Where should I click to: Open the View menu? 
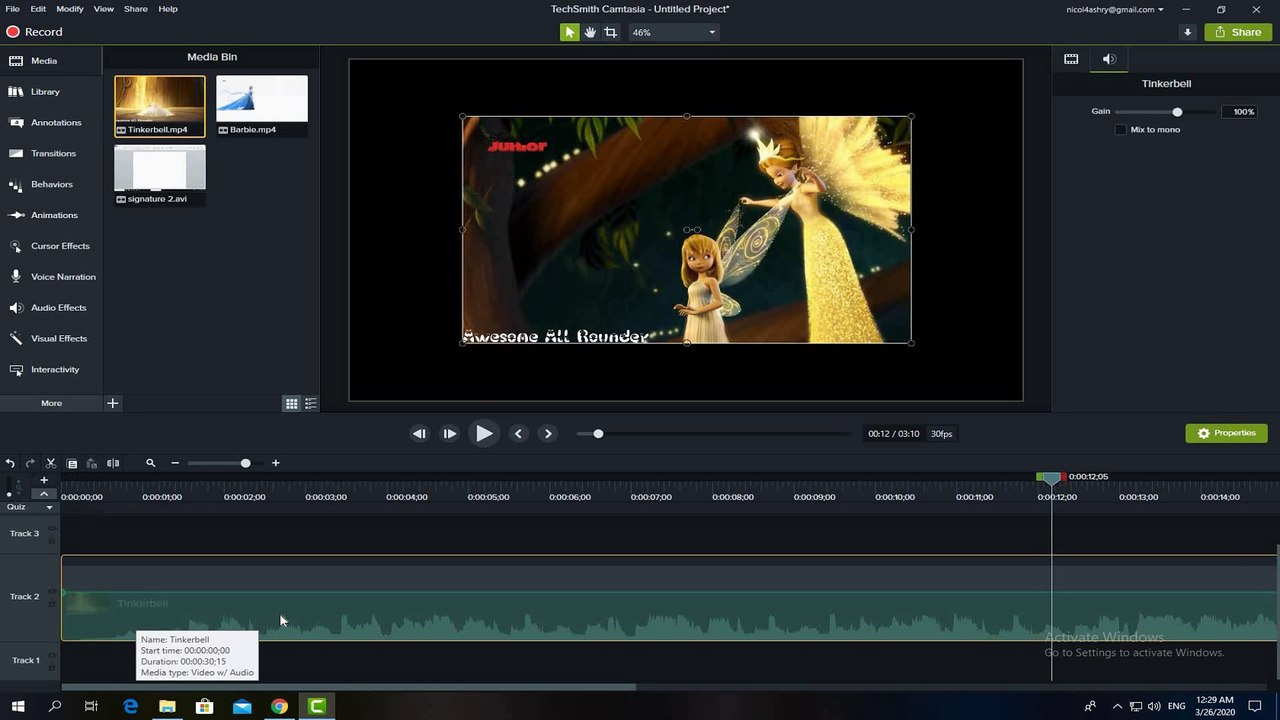point(104,9)
